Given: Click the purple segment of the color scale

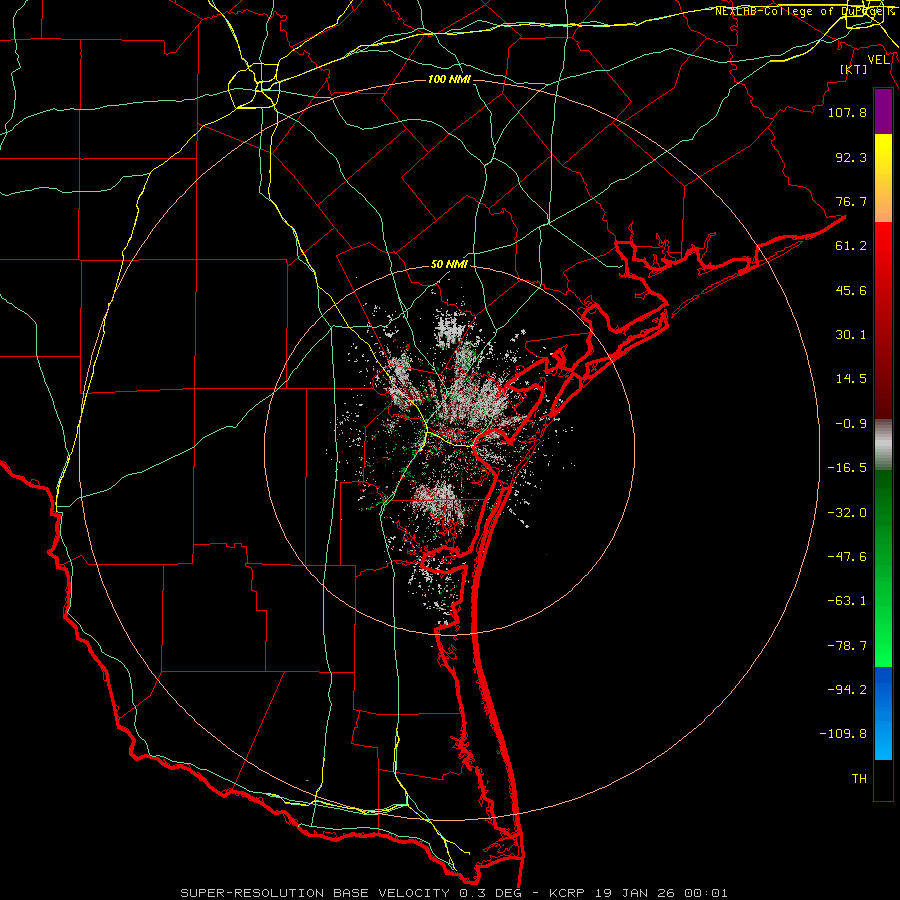Looking at the screenshot, I should [883, 112].
